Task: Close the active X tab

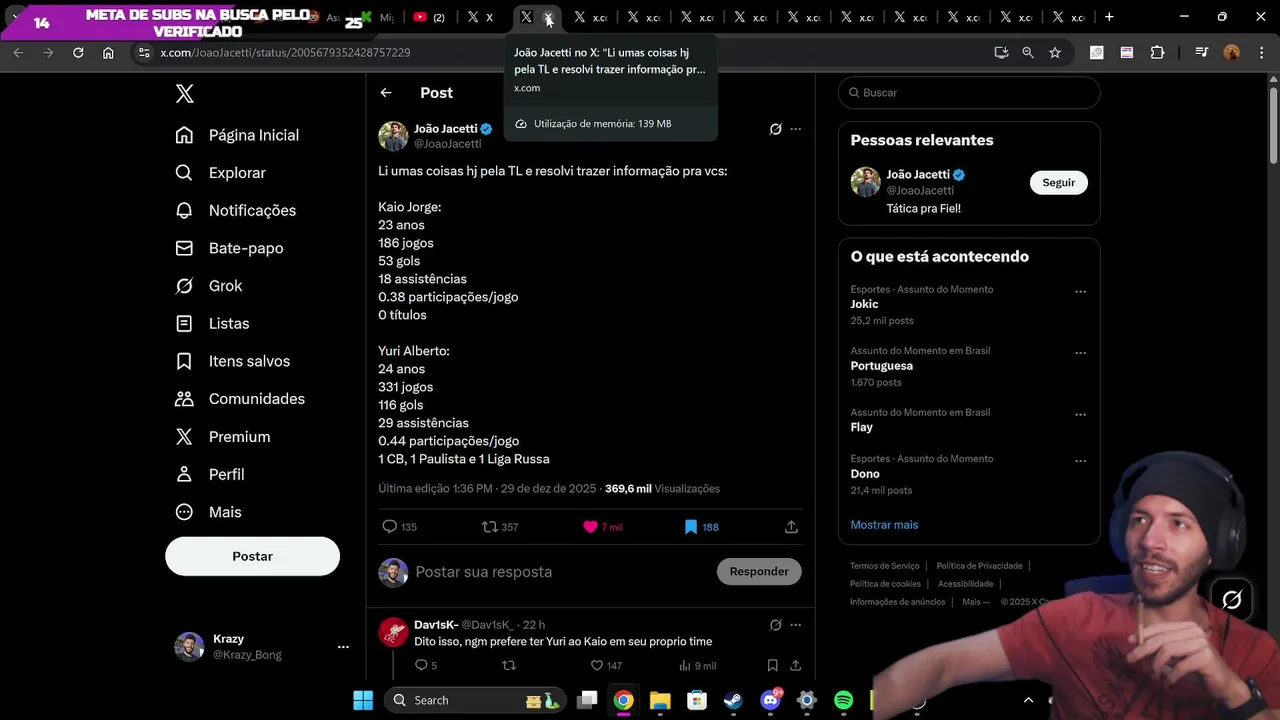Action: pos(549,18)
